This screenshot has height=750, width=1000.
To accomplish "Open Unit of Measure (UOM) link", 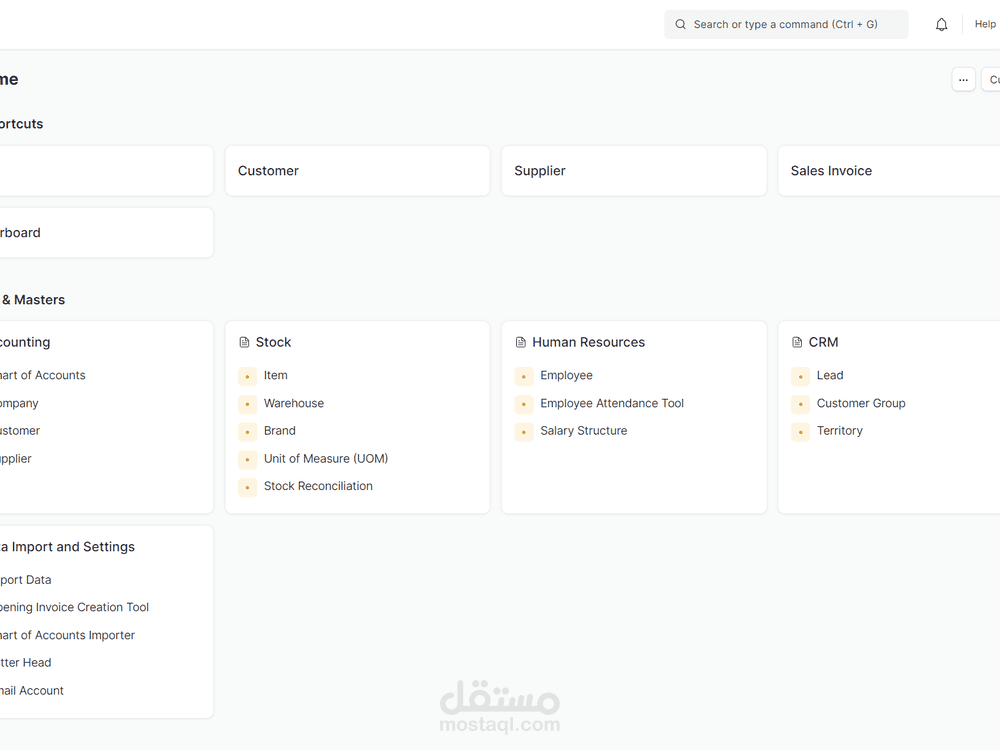I will (x=326, y=459).
